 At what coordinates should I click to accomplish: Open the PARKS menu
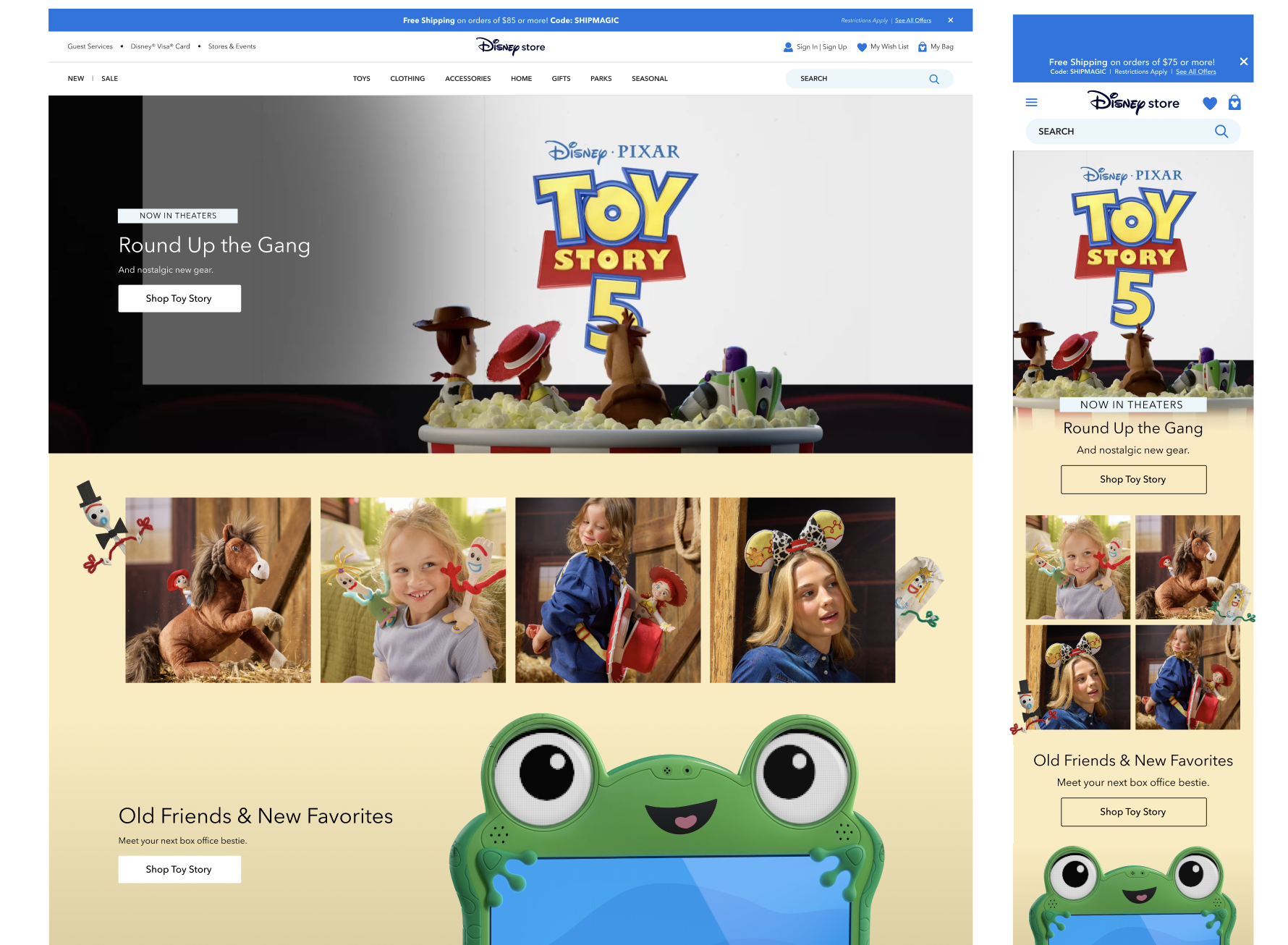click(x=601, y=79)
